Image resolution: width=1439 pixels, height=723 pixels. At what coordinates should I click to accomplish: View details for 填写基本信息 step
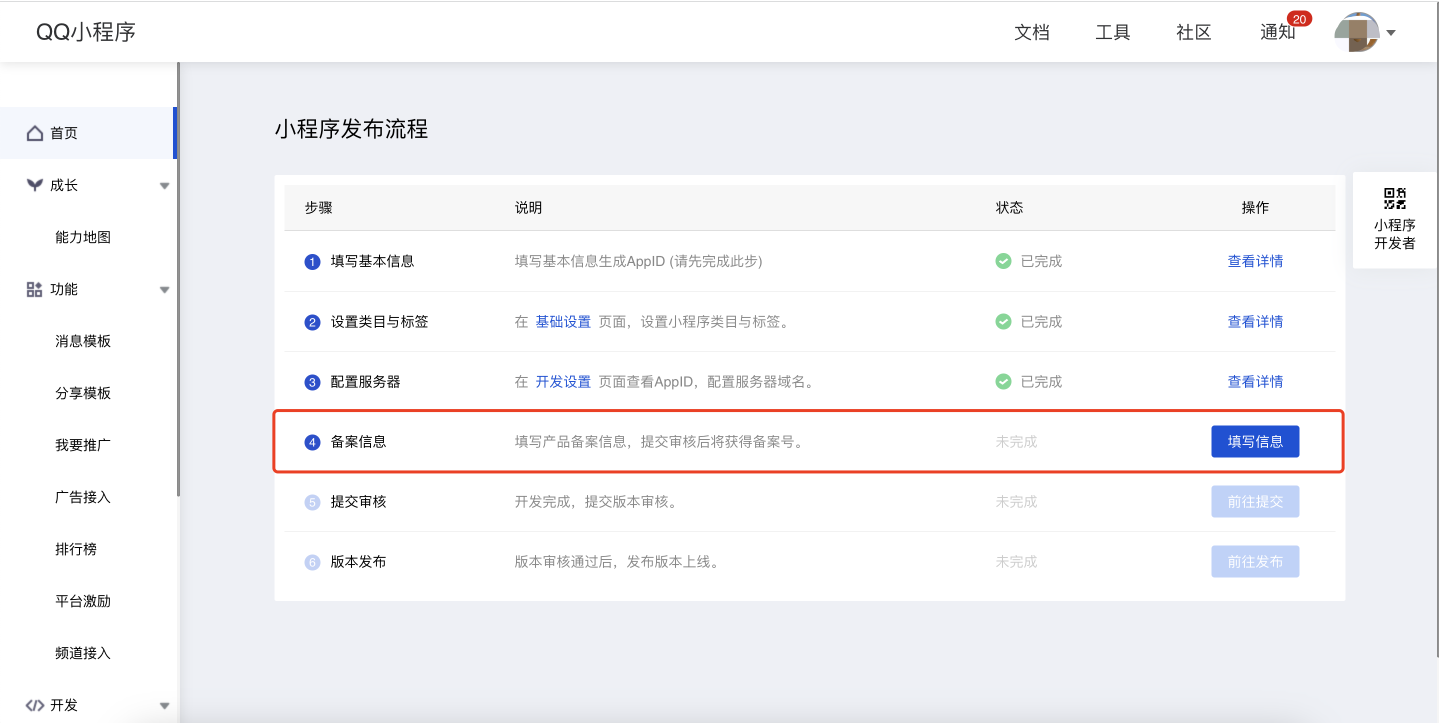[1255, 261]
